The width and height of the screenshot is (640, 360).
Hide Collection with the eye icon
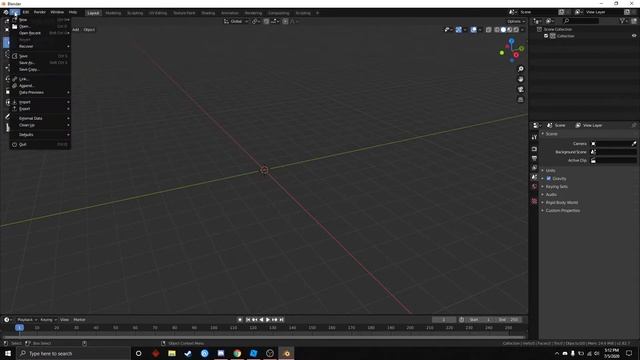coord(634,36)
